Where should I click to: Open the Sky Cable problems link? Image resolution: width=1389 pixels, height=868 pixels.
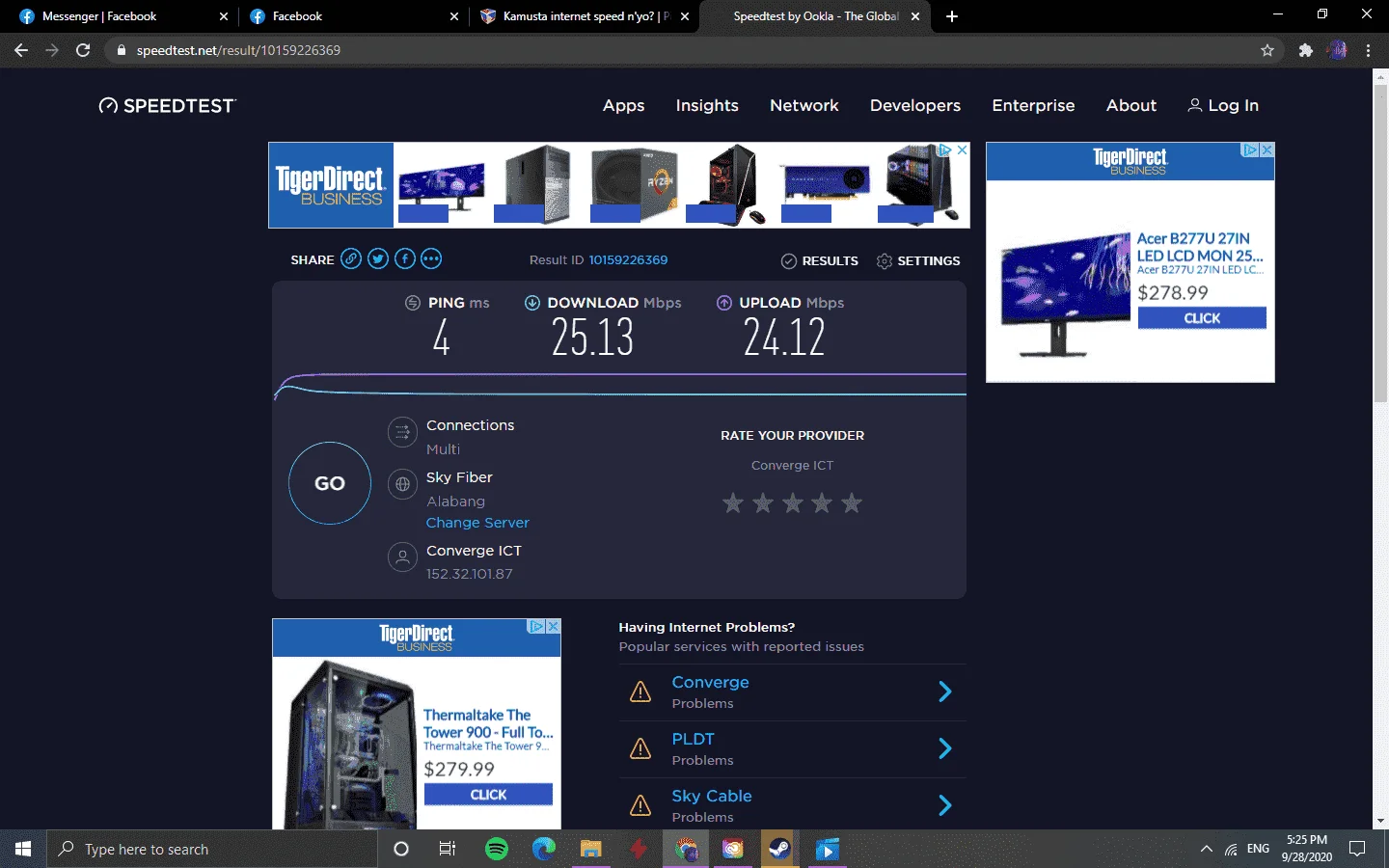coord(712,796)
